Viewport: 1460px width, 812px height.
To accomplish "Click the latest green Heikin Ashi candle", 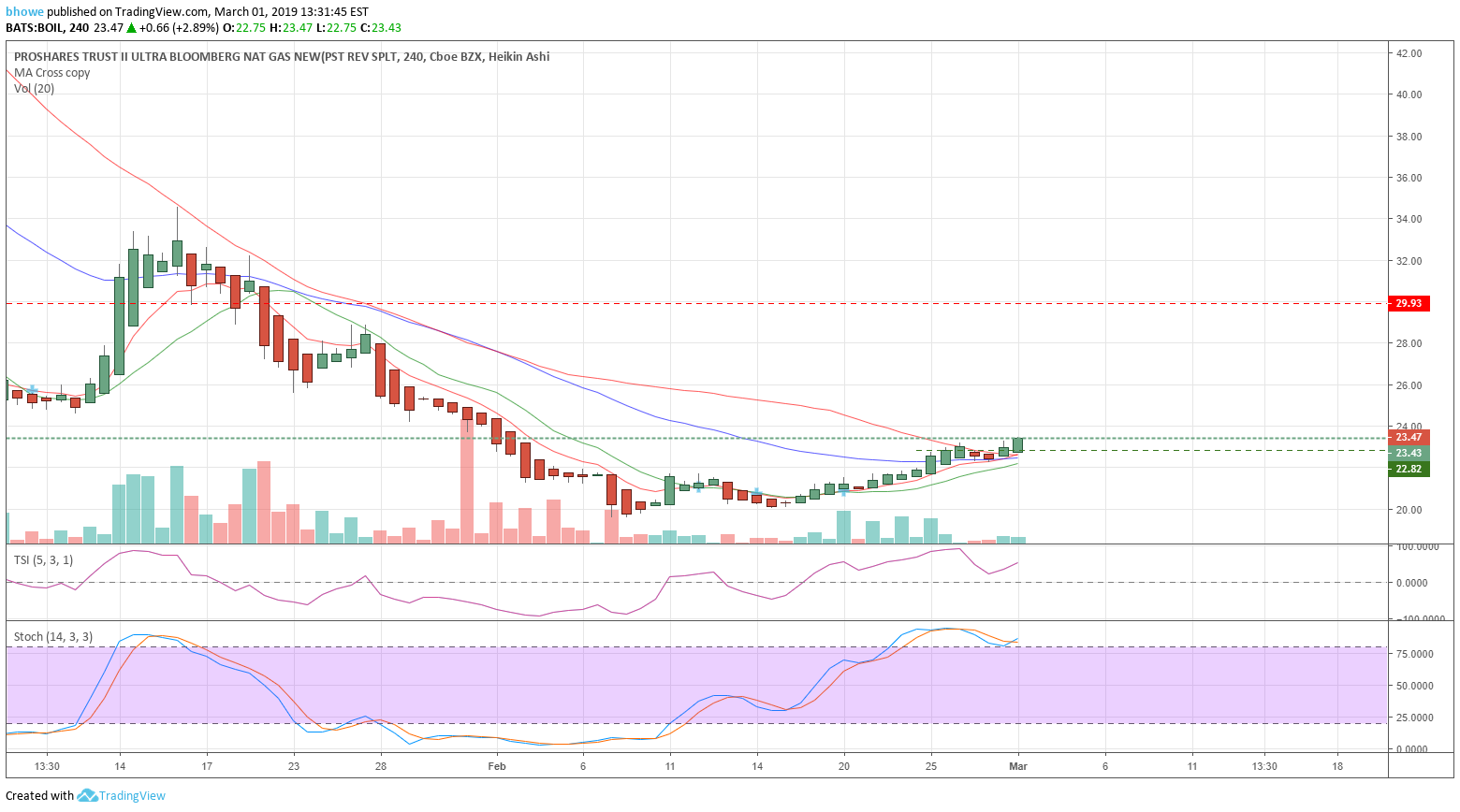I will pos(1018,445).
